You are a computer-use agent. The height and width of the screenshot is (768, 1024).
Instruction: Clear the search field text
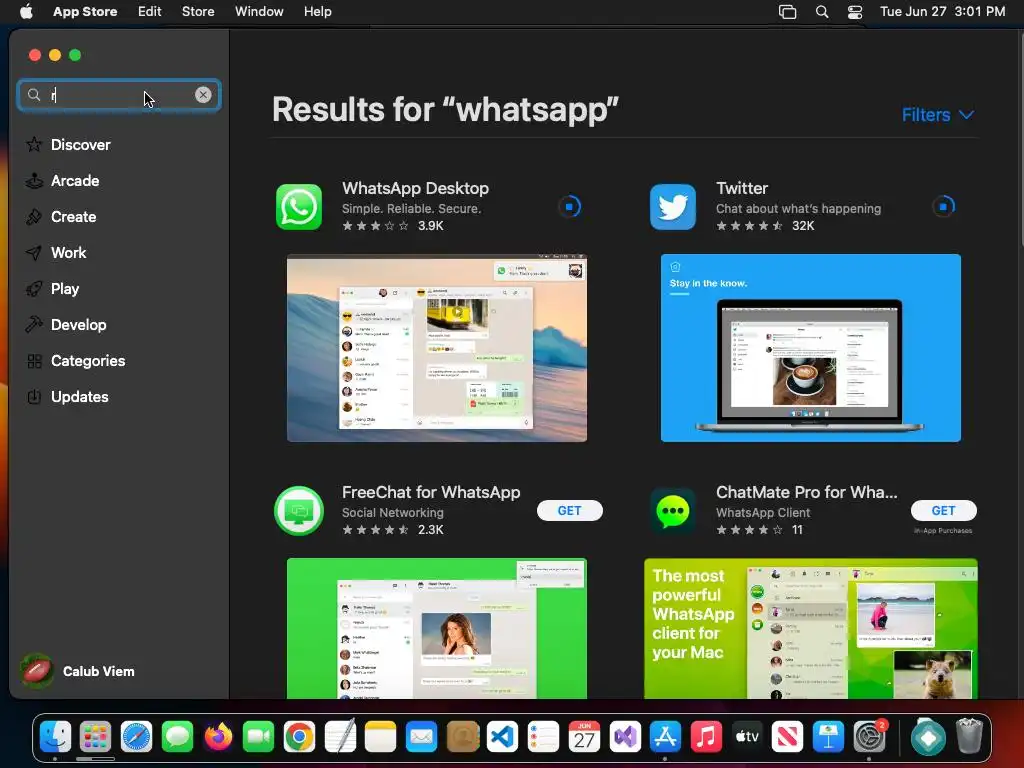[203, 95]
